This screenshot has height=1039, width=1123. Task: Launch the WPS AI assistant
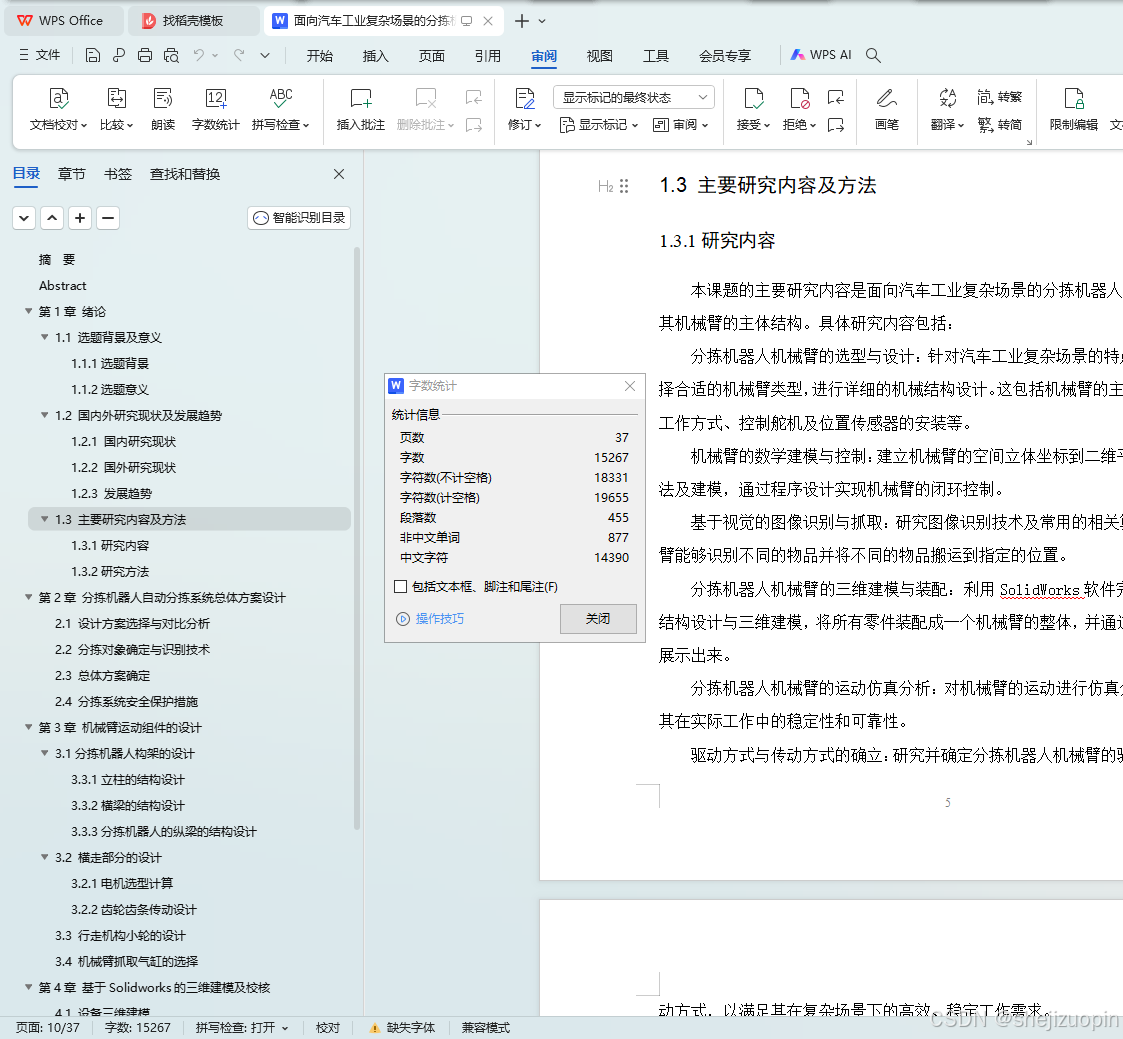tap(821, 55)
